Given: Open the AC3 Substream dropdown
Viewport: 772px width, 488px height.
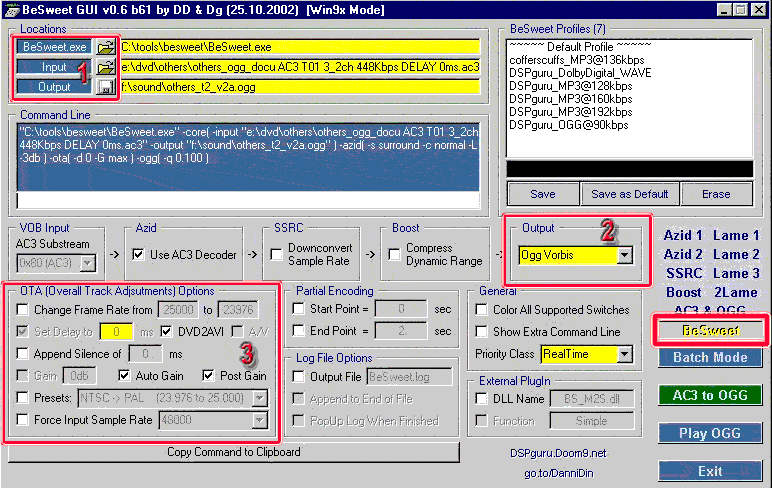Looking at the screenshot, I should pos(88,263).
